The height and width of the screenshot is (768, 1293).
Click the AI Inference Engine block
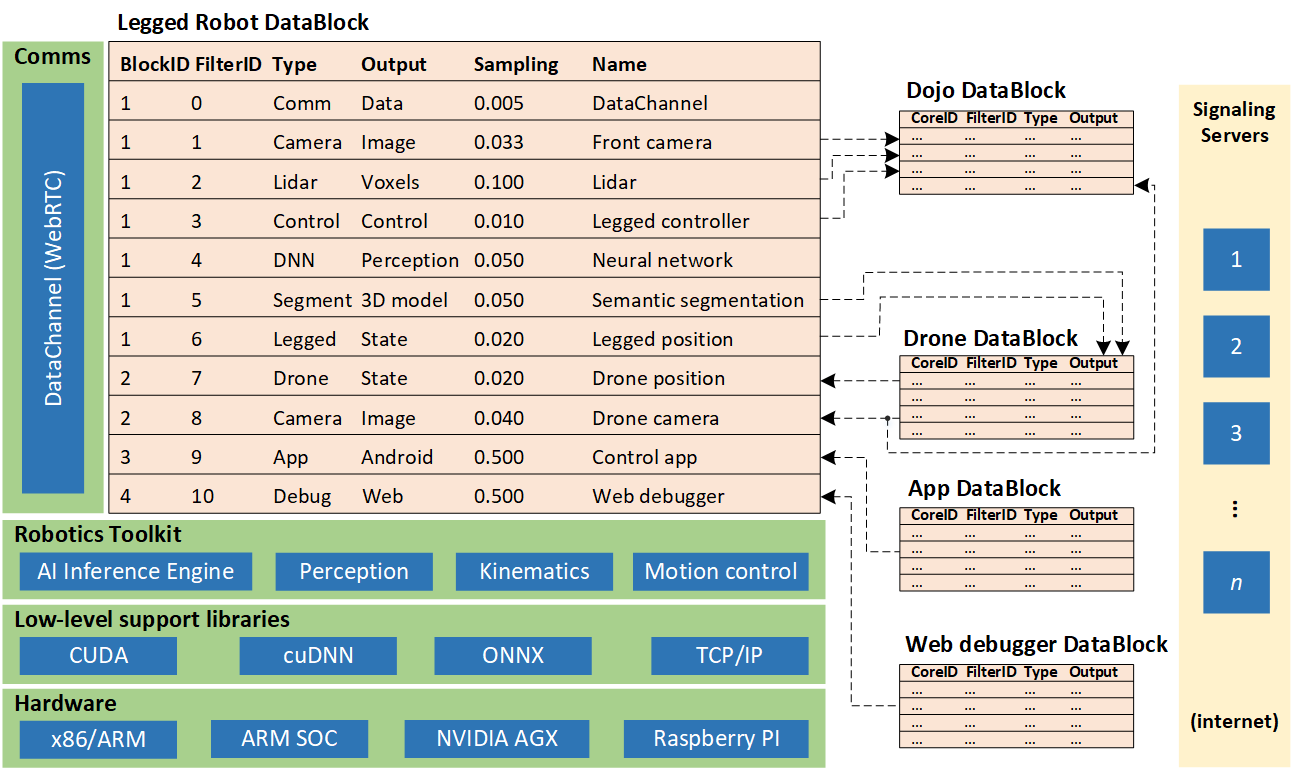click(135, 572)
